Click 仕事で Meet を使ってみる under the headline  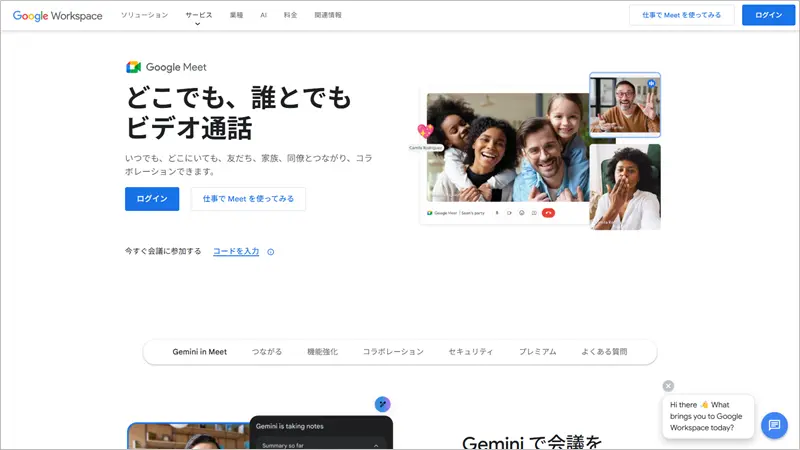click(248, 199)
